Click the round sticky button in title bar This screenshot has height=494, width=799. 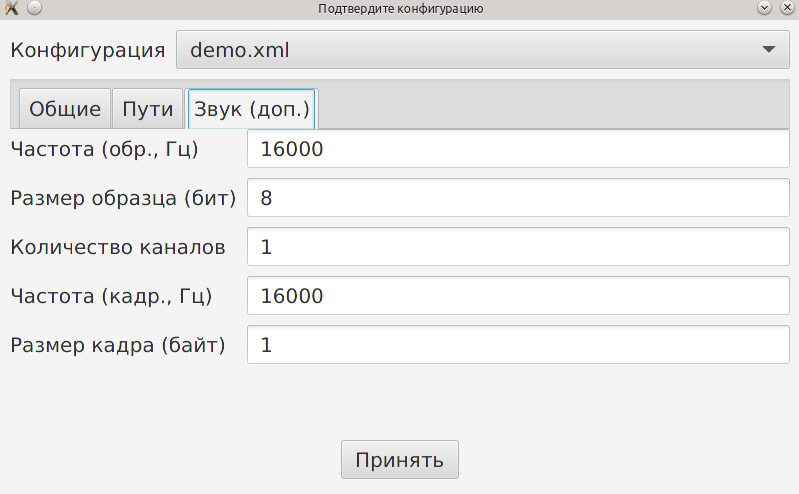(34, 8)
